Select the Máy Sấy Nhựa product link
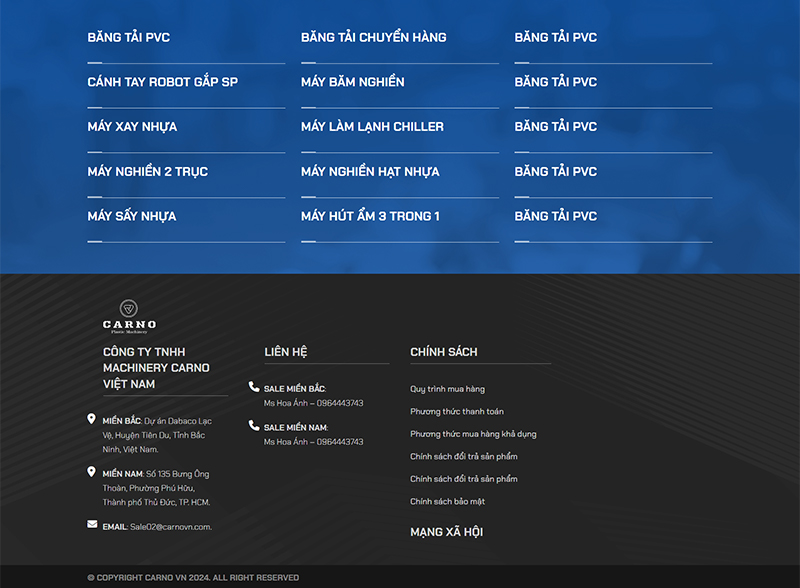 pos(132,216)
